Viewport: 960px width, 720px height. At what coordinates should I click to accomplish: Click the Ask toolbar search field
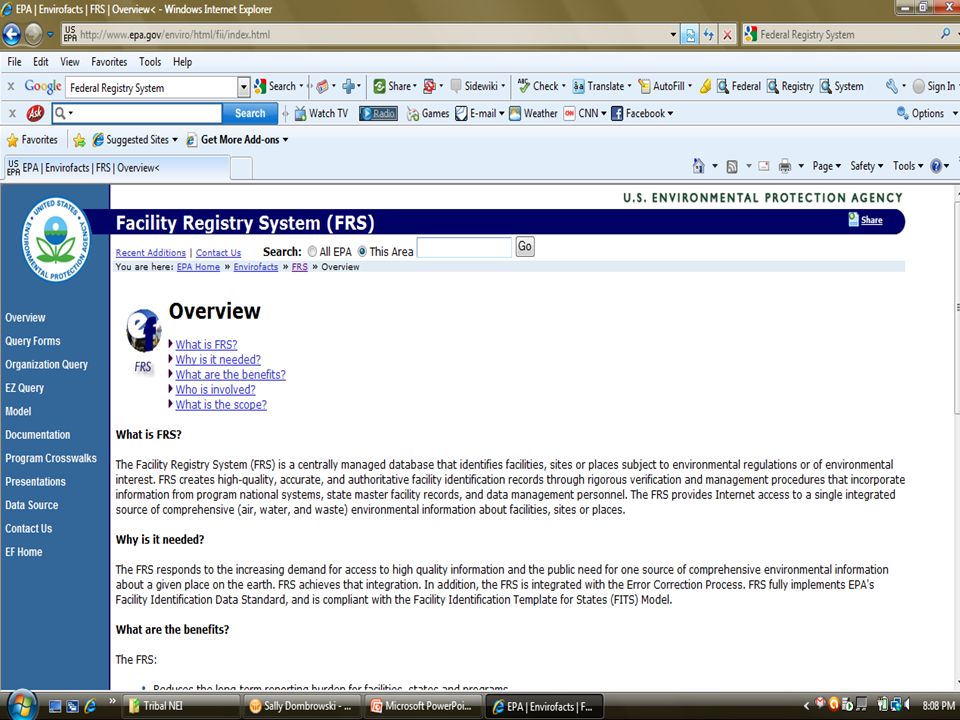point(137,113)
